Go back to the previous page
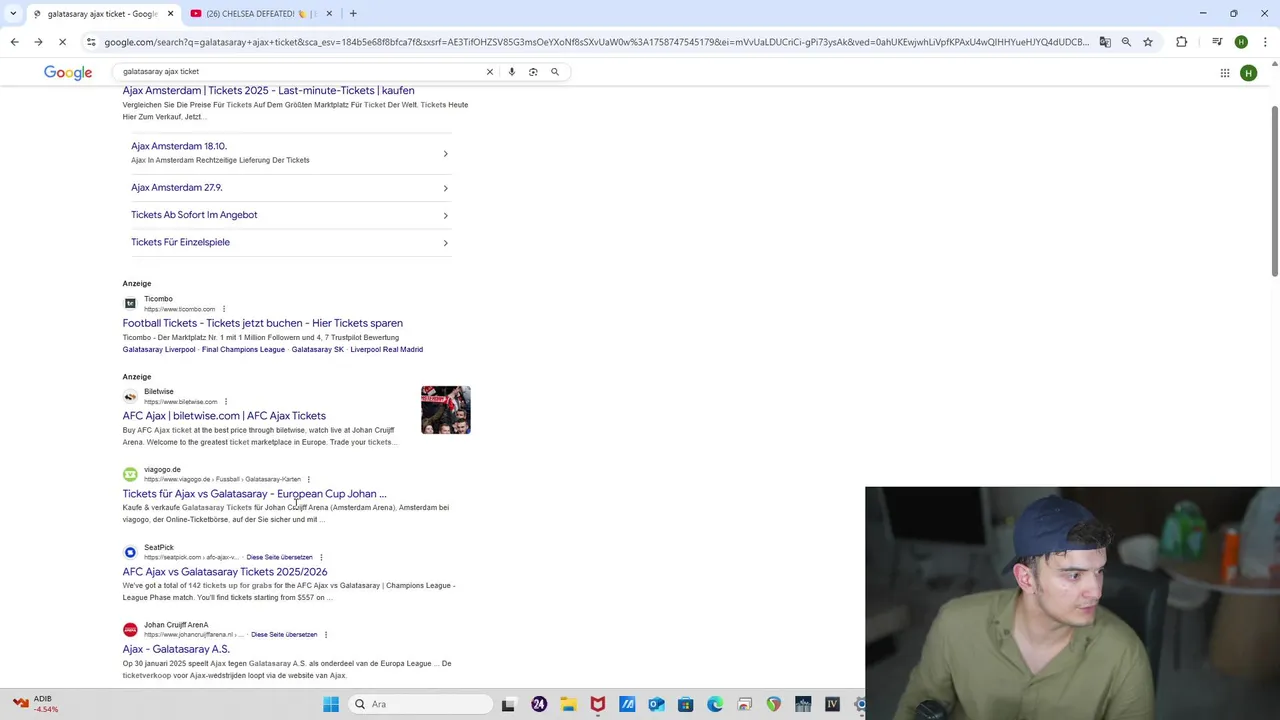 (x=14, y=42)
